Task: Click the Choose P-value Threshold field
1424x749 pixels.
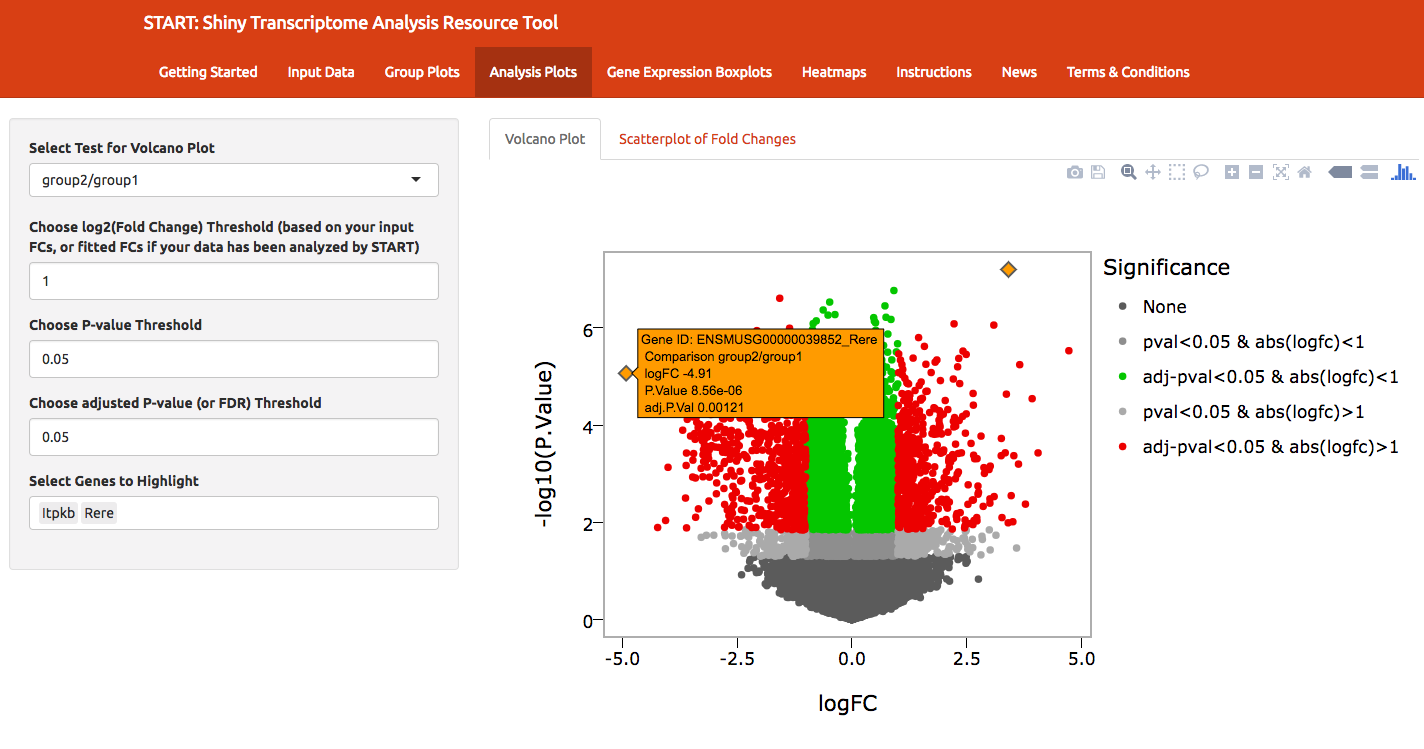Action: click(x=234, y=359)
